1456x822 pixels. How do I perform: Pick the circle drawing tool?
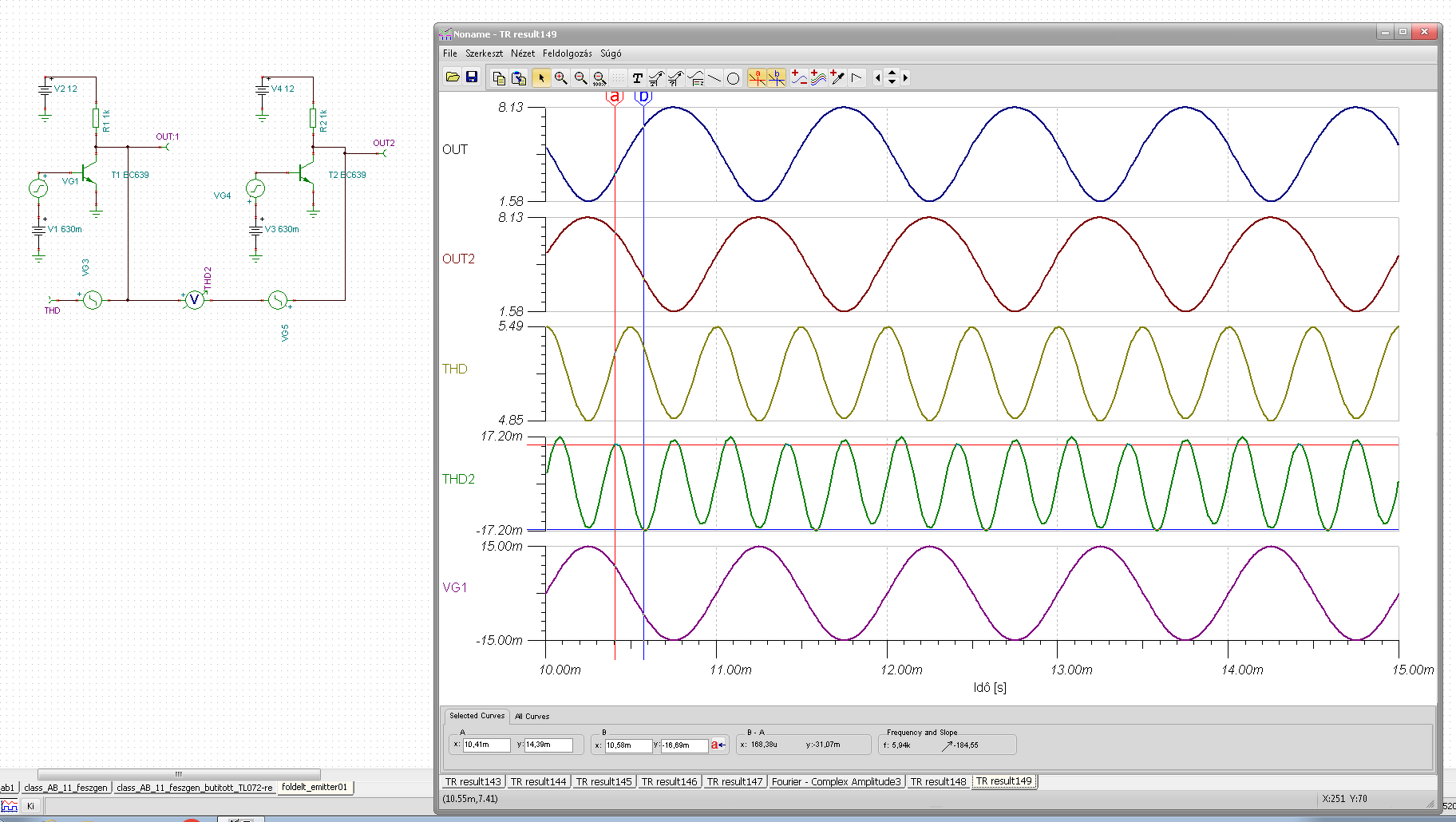(733, 77)
